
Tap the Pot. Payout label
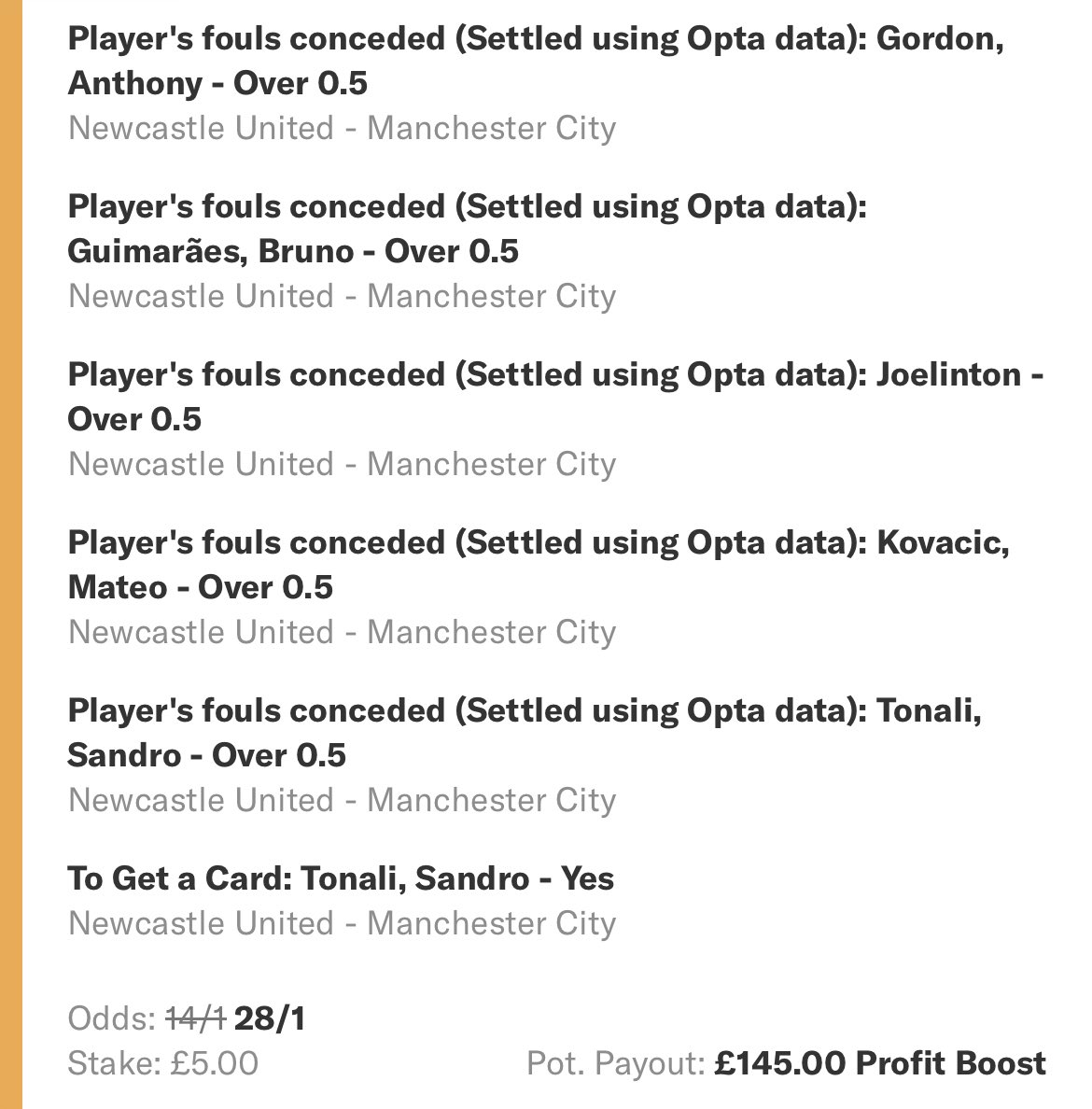(x=616, y=1064)
